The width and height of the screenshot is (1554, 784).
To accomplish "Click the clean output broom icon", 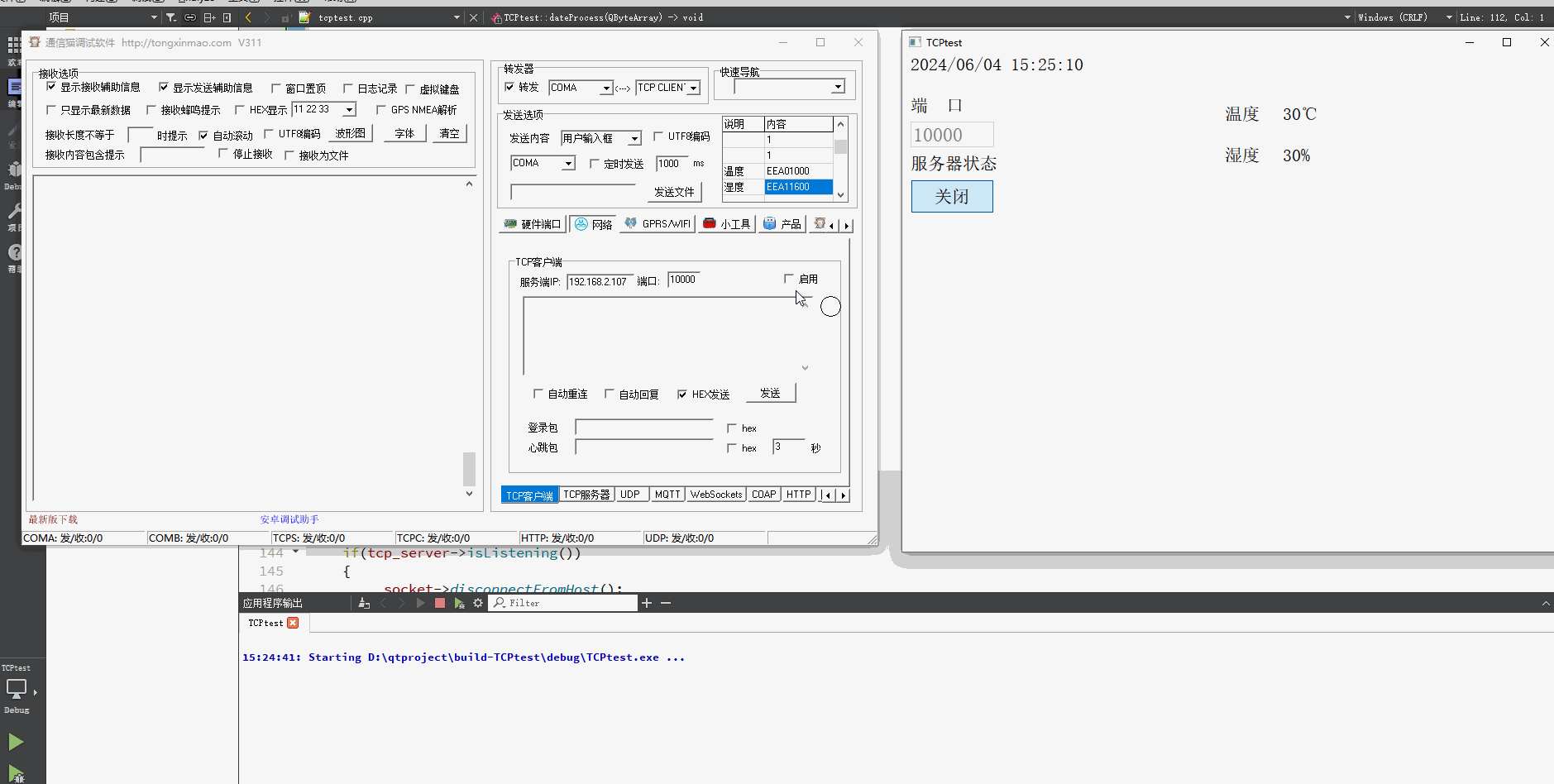I will click(364, 603).
